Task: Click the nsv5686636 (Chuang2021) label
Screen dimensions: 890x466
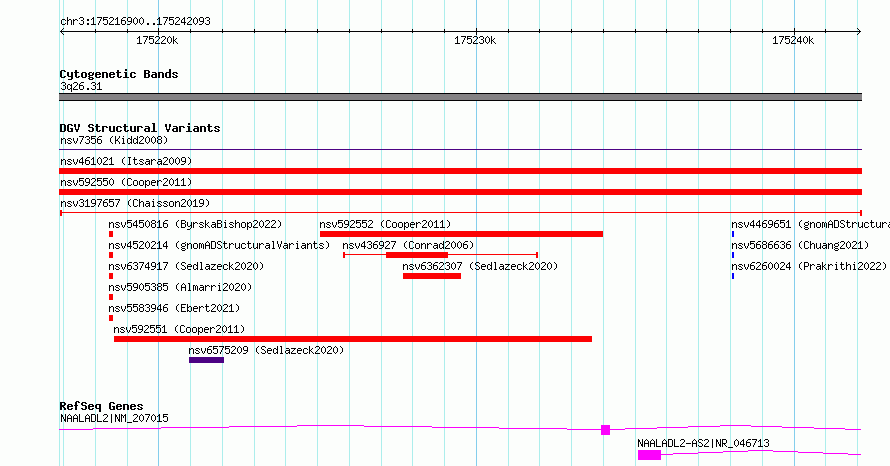Action: point(800,245)
